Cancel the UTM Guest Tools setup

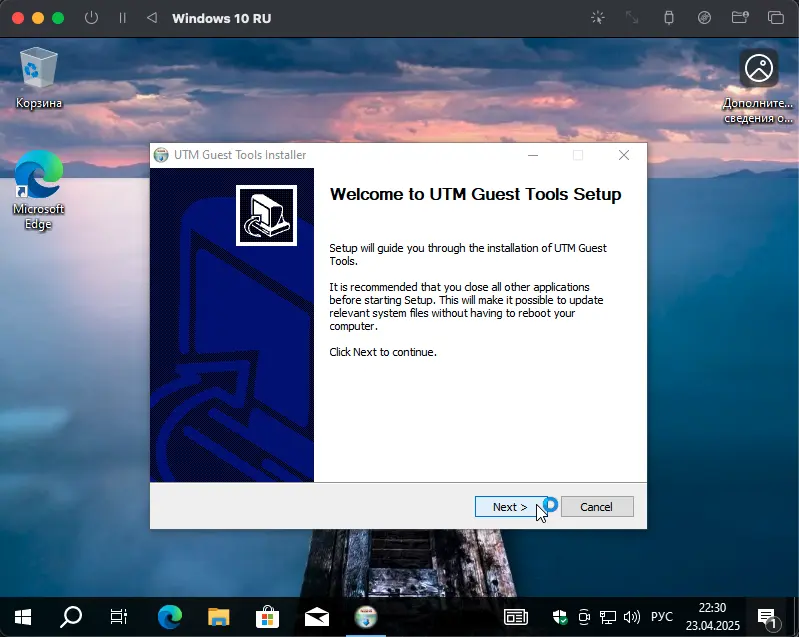click(597, 507)
